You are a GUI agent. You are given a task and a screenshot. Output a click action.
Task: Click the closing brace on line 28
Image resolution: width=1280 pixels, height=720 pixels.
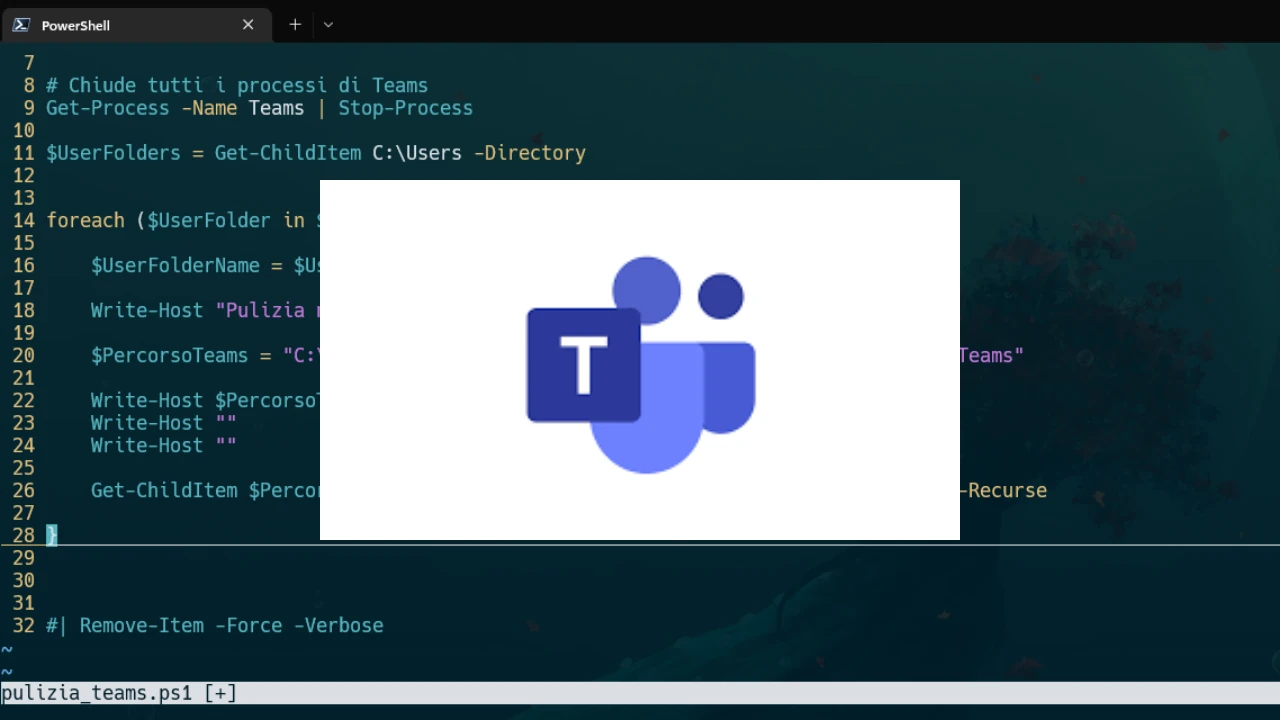(52, 535)
